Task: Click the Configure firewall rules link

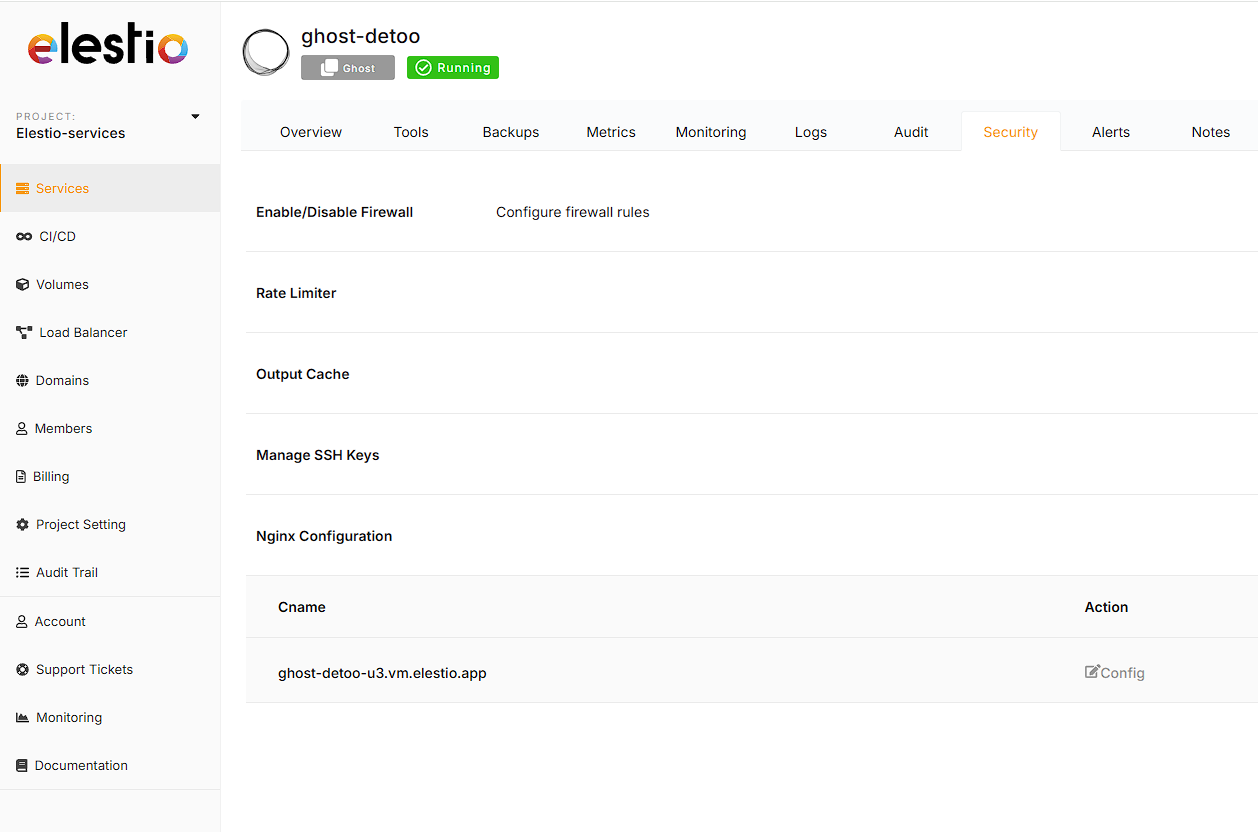Action: (x=572, y=212)
